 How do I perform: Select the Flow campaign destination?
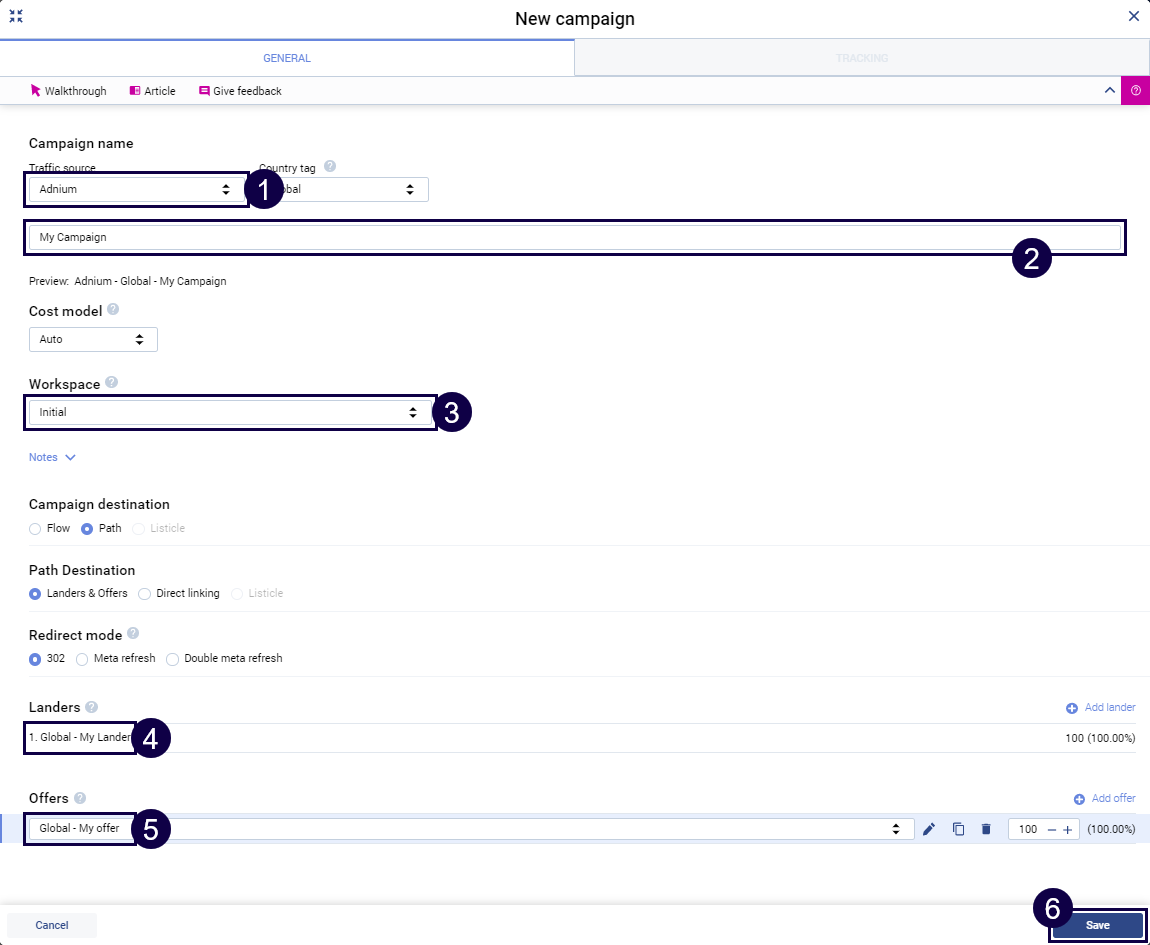click(35, 528)
